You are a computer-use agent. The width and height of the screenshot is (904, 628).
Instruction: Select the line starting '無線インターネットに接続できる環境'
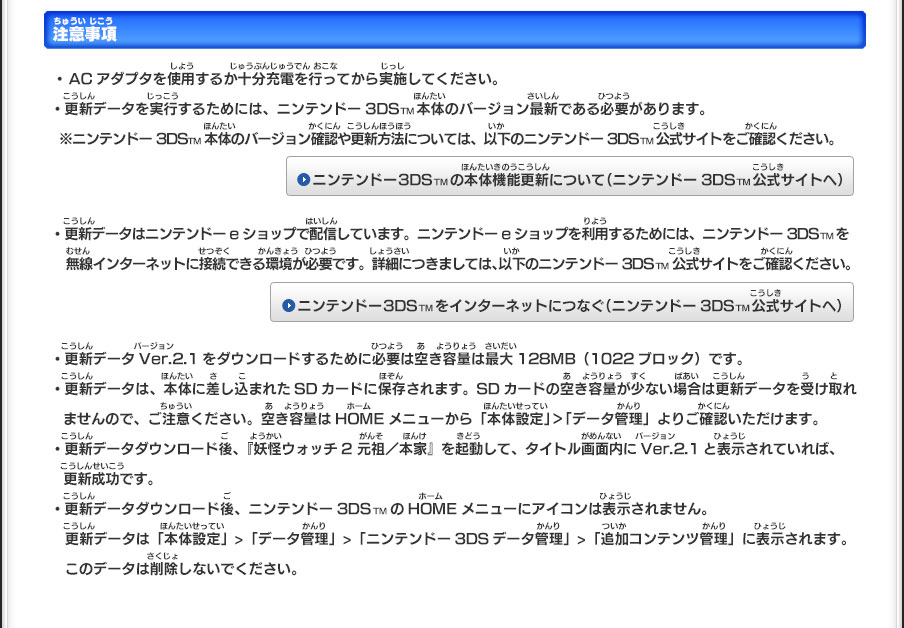pos(459,264)
